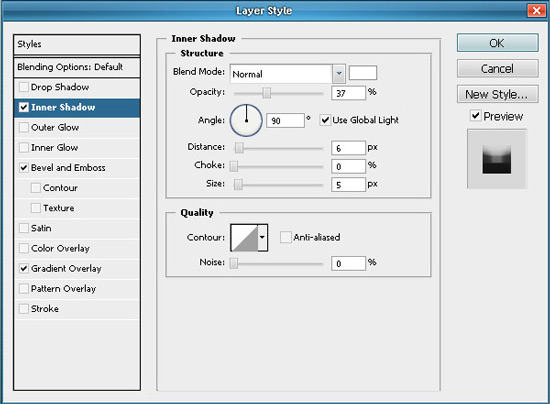Toggle Use Global Light checkbox
Image resolution: width=550 pixels, height=404 pixels.
(x=325, y=120)
